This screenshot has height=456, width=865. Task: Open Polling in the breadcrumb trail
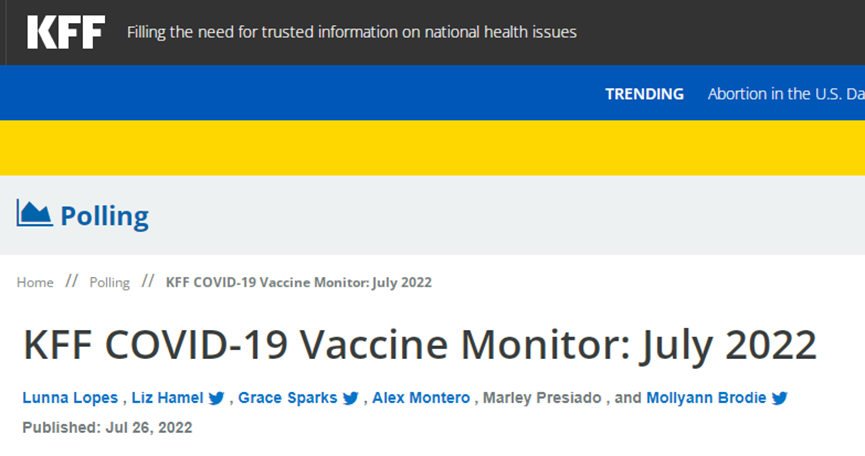(109, 282)
